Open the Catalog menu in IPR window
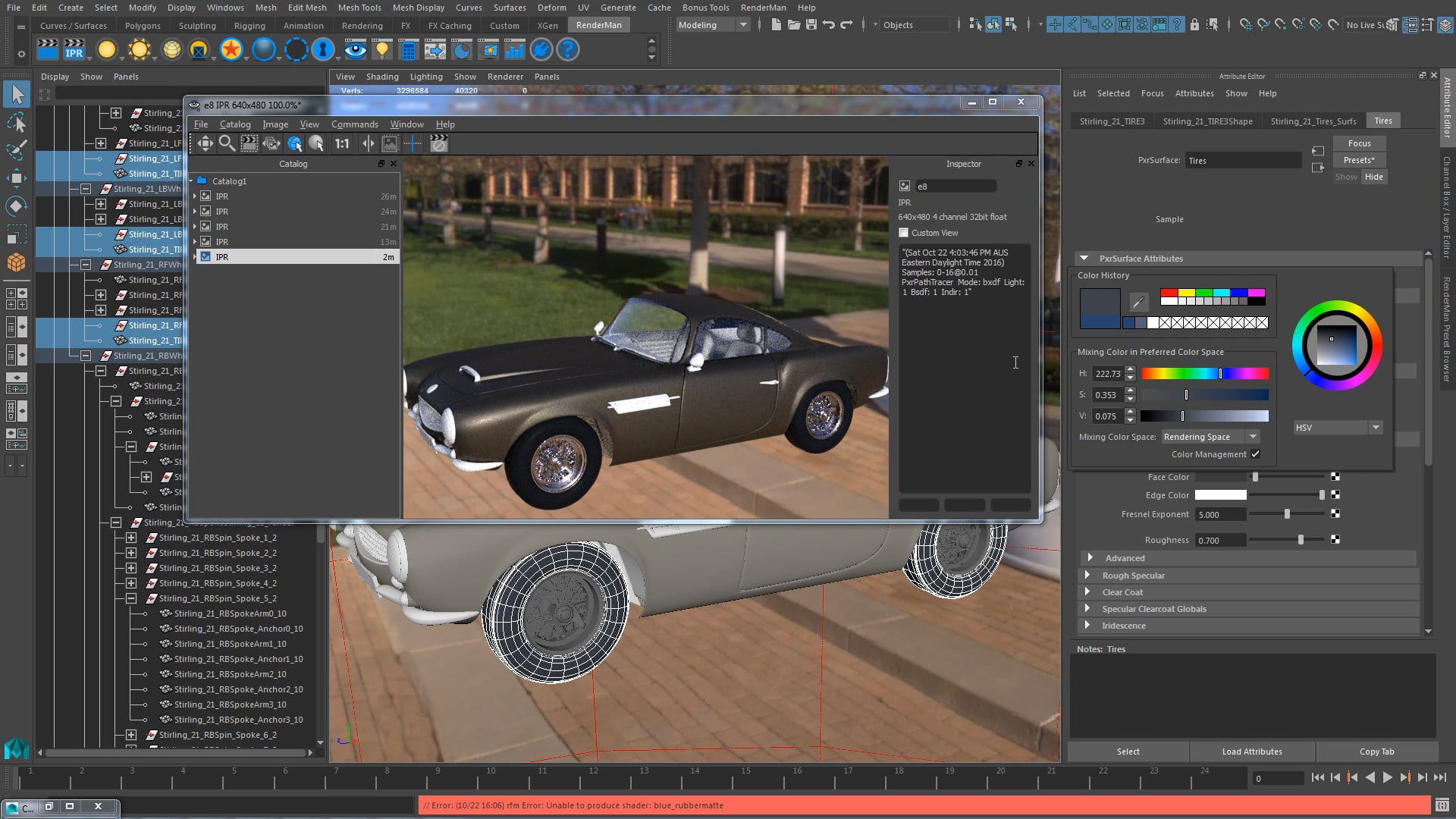Viewport: 1456px width, 819px height. point(235,124)
